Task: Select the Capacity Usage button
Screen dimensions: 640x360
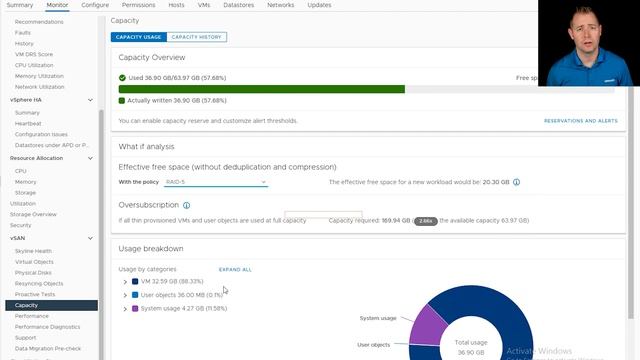Action: click(x=139, y=37)
